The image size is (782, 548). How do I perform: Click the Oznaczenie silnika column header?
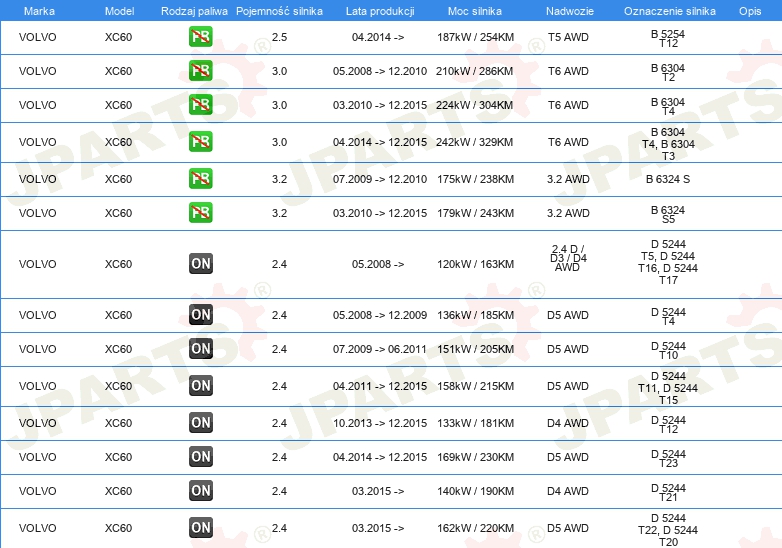[669, 11]
